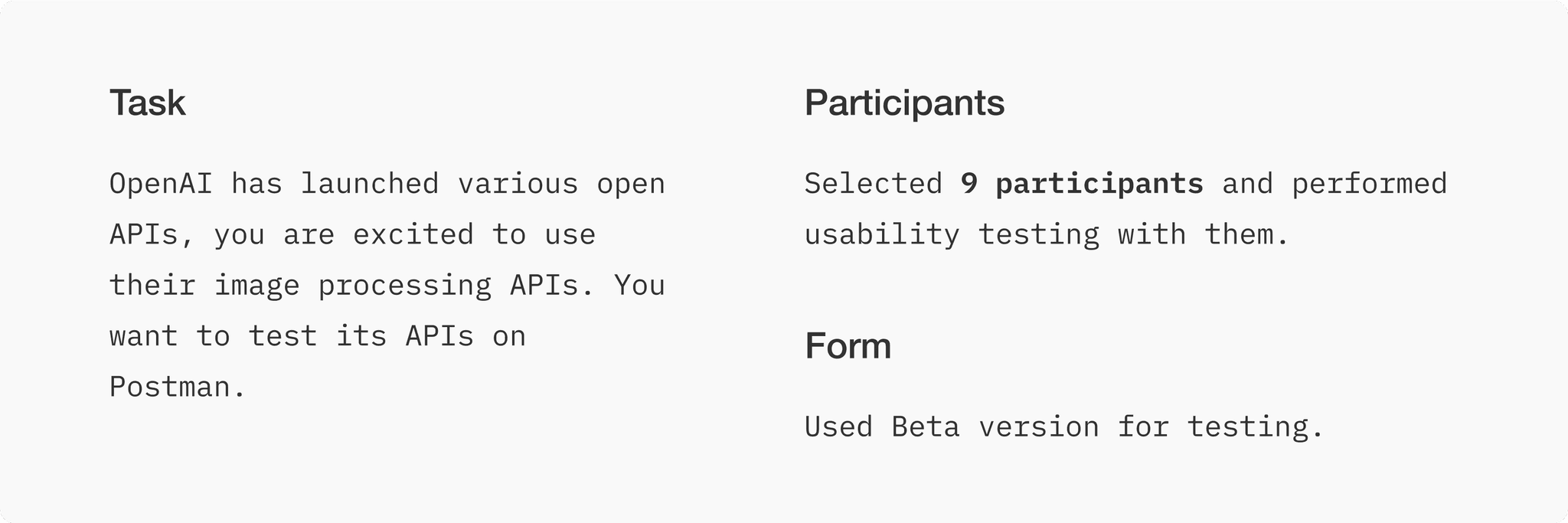Click 'APIs, you are excited to use' line
This screenshot has height=523, width=1568.
tap(352, 235)
